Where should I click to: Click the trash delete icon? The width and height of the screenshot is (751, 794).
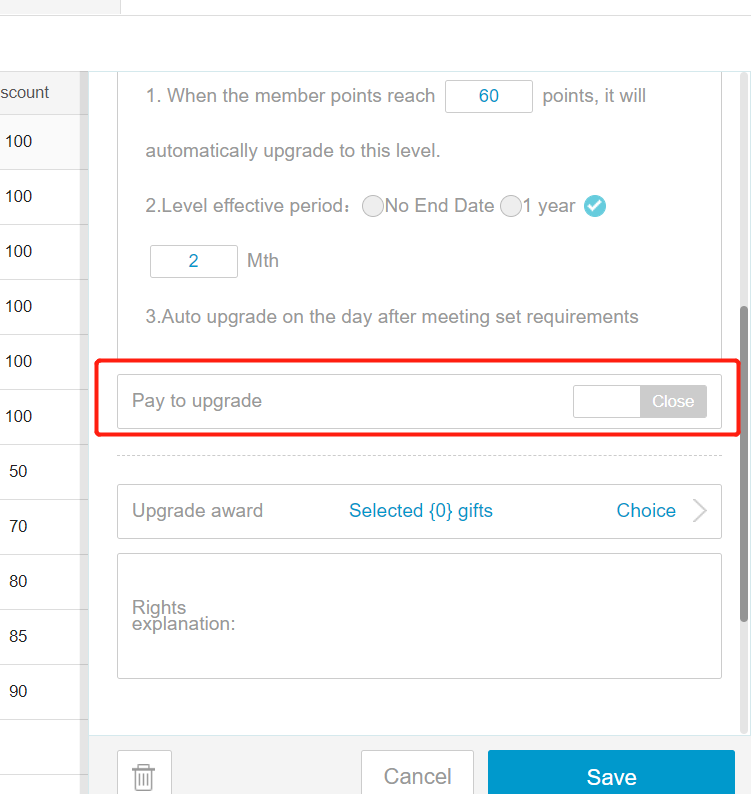click(144, 776)
